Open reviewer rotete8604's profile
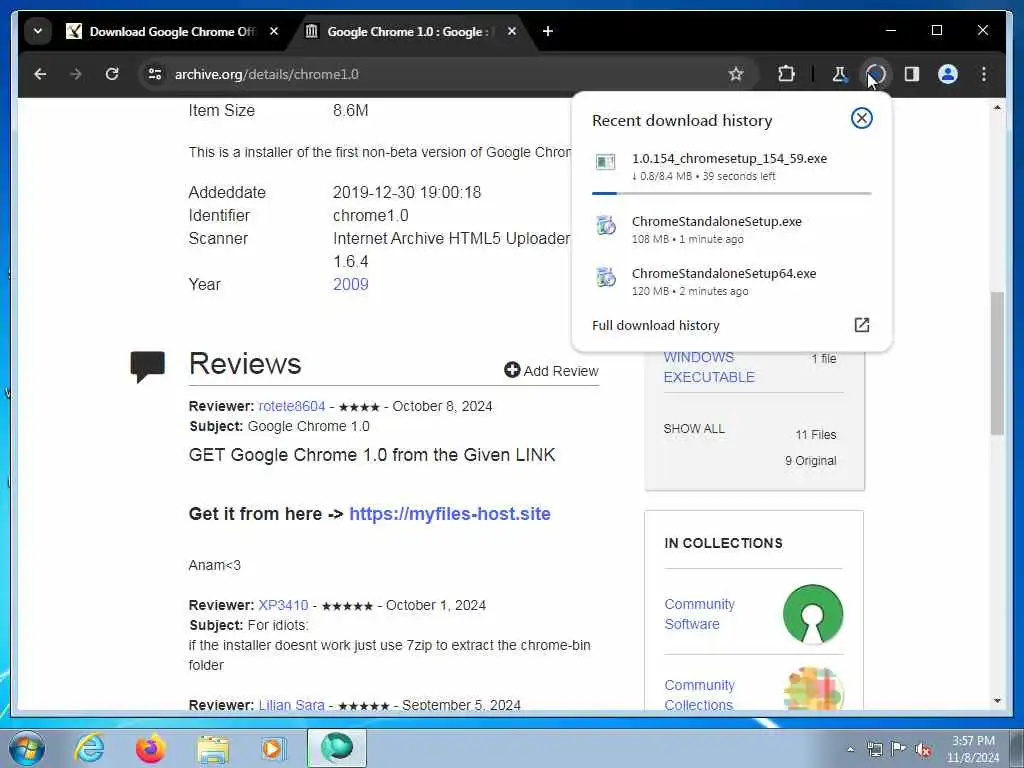The width and height of the screenshot is (1024, 768). click(291, 406)
